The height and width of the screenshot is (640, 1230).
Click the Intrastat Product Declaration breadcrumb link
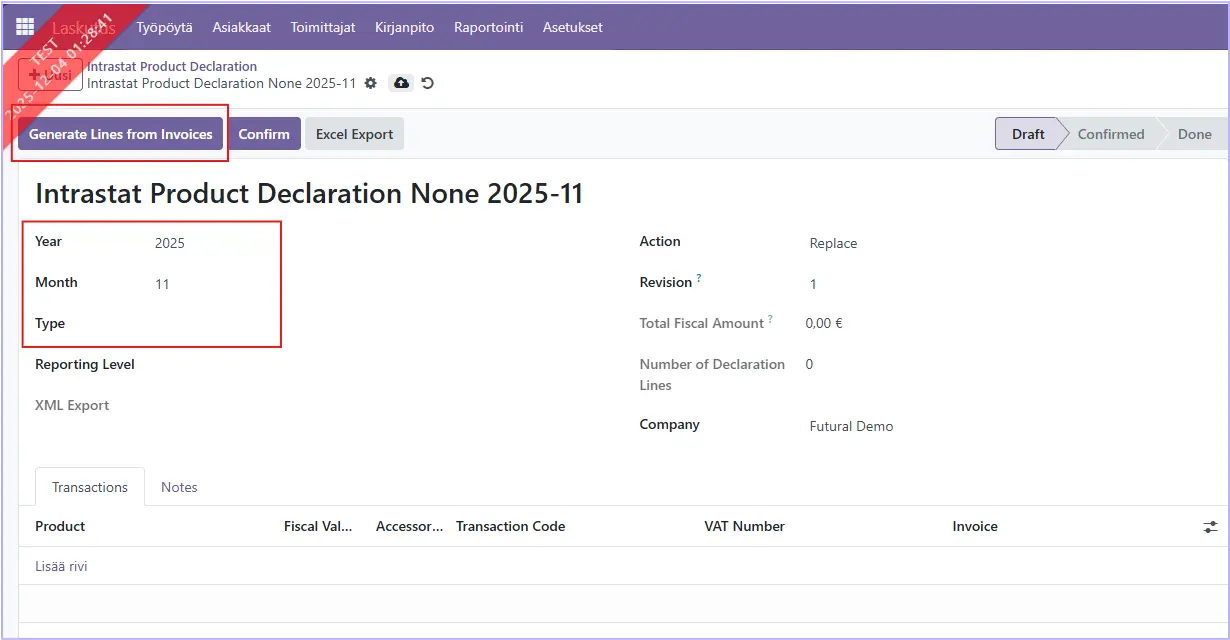tap(172, 66)
